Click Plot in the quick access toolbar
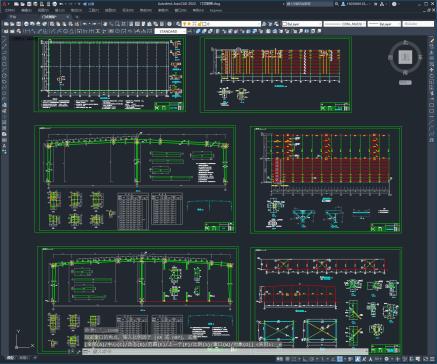 55,4
